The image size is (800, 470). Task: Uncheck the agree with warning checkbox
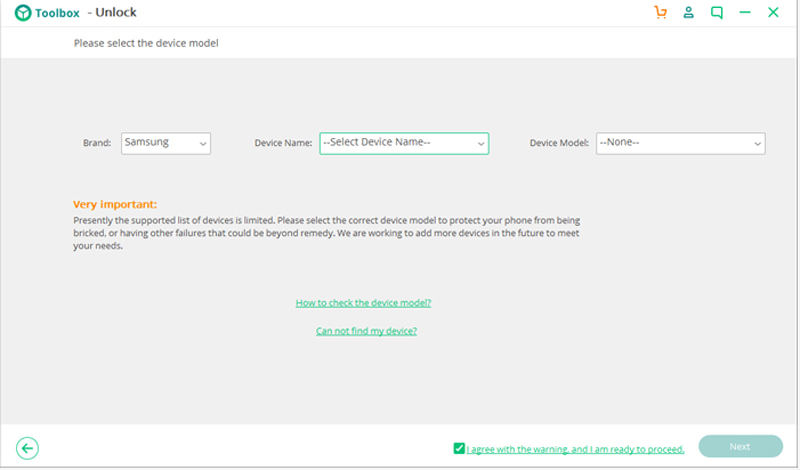tap(459, 449)
